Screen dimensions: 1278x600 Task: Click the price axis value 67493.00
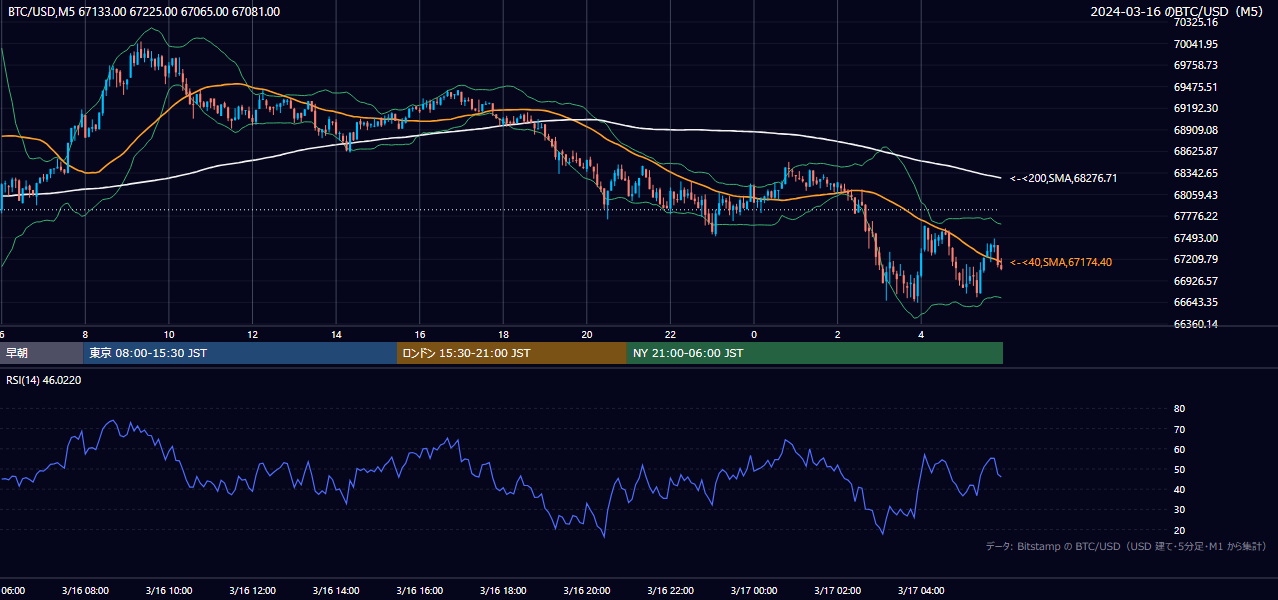click(1195, 238)
